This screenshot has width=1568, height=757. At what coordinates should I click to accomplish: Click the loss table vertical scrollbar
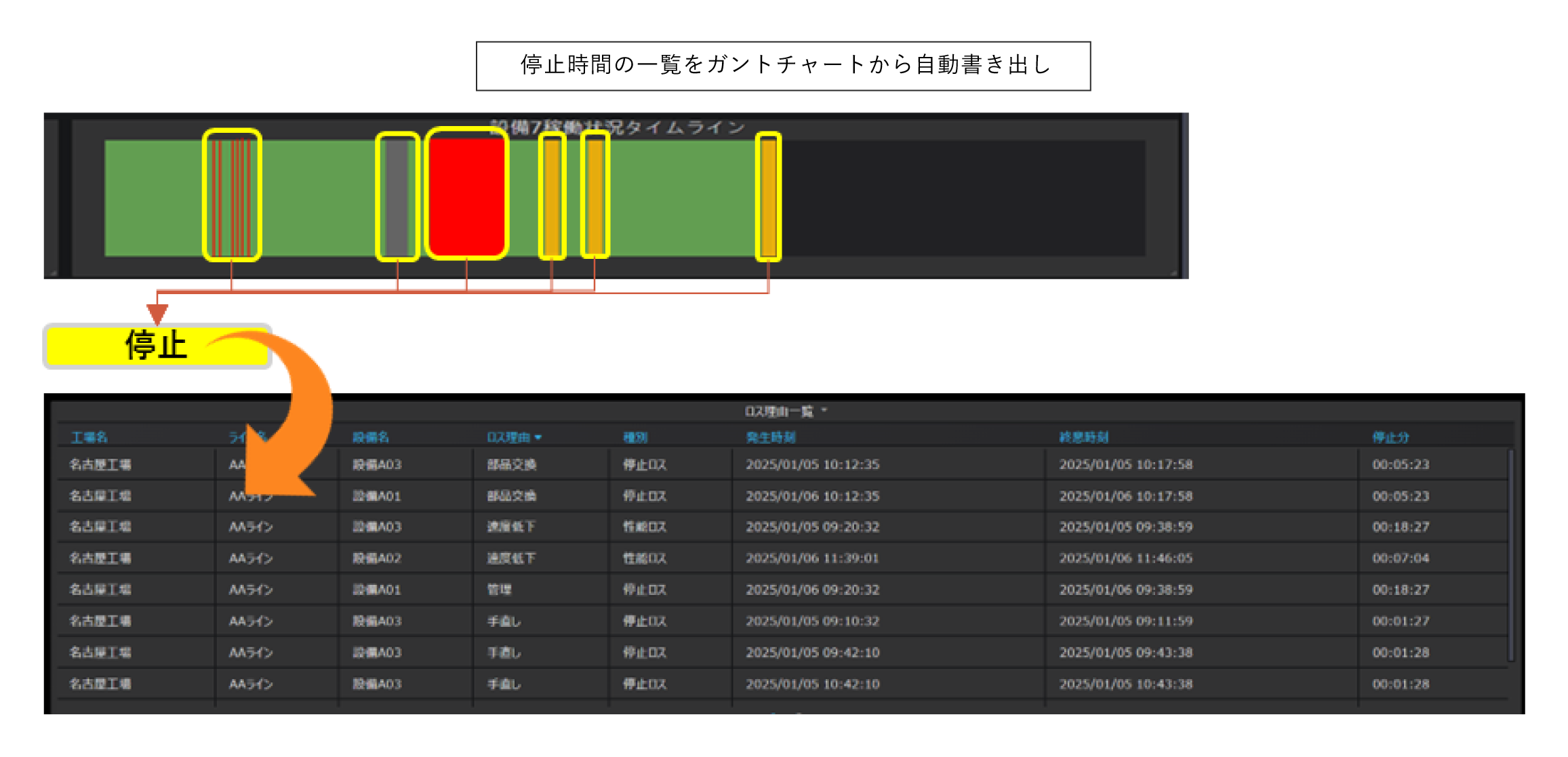point(1510,554)
